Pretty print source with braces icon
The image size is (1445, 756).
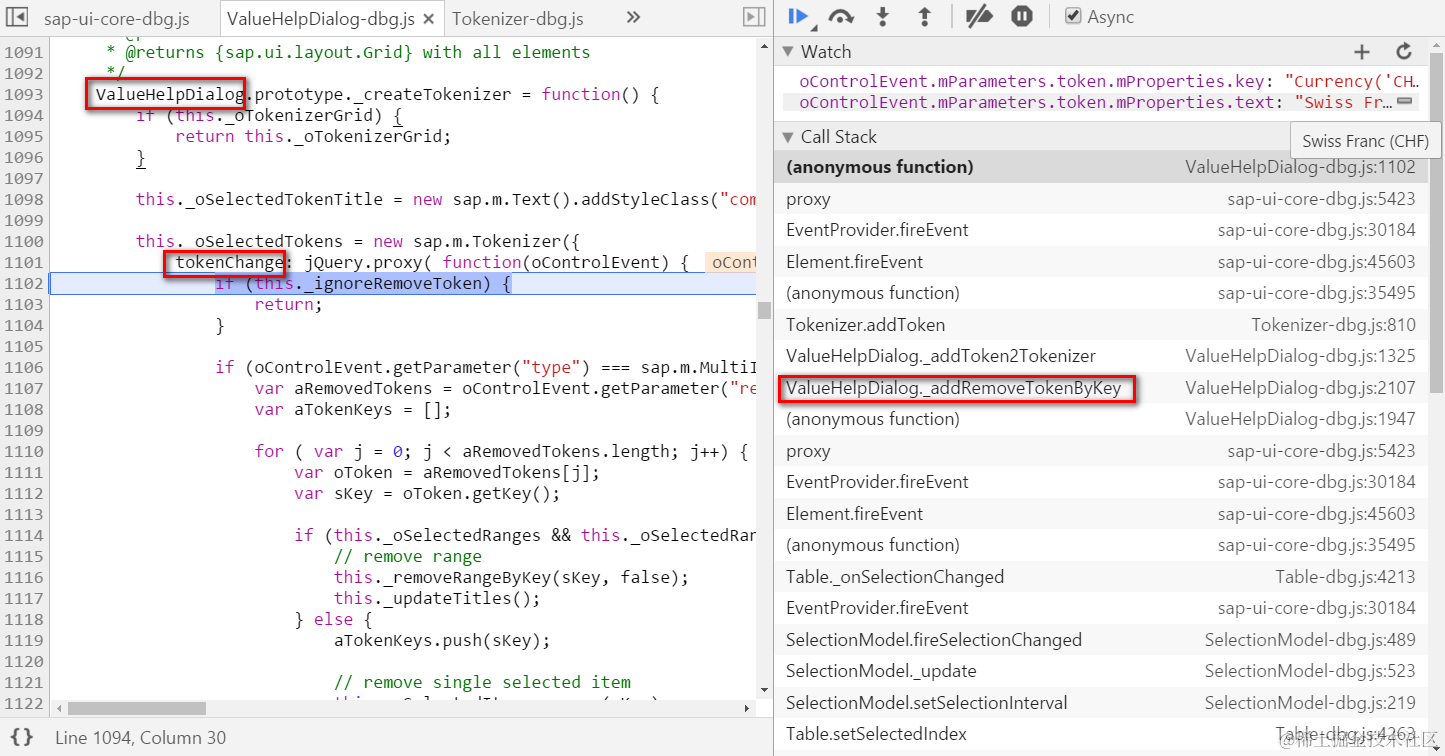pyautogui.click(x=22, y=737)
